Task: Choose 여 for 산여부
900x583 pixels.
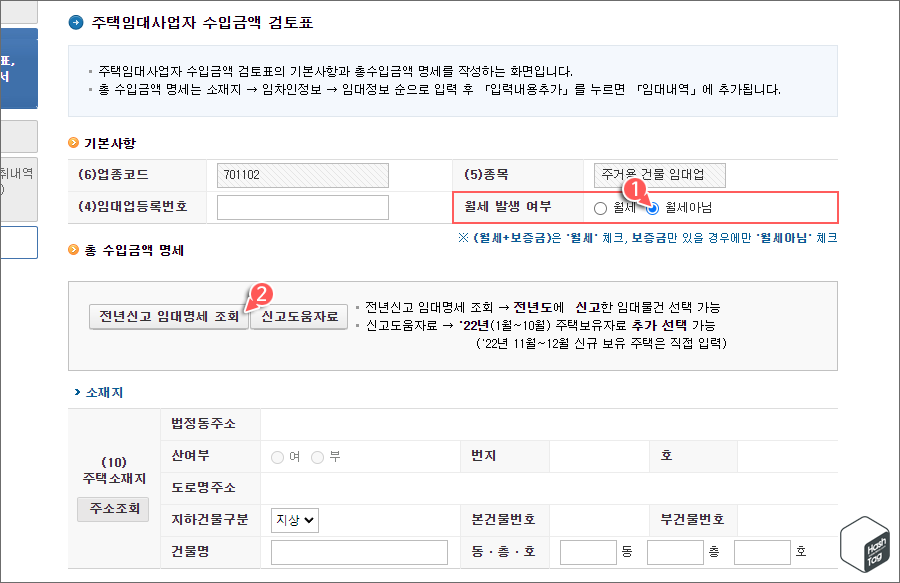Action: click(x=277, y=457)
